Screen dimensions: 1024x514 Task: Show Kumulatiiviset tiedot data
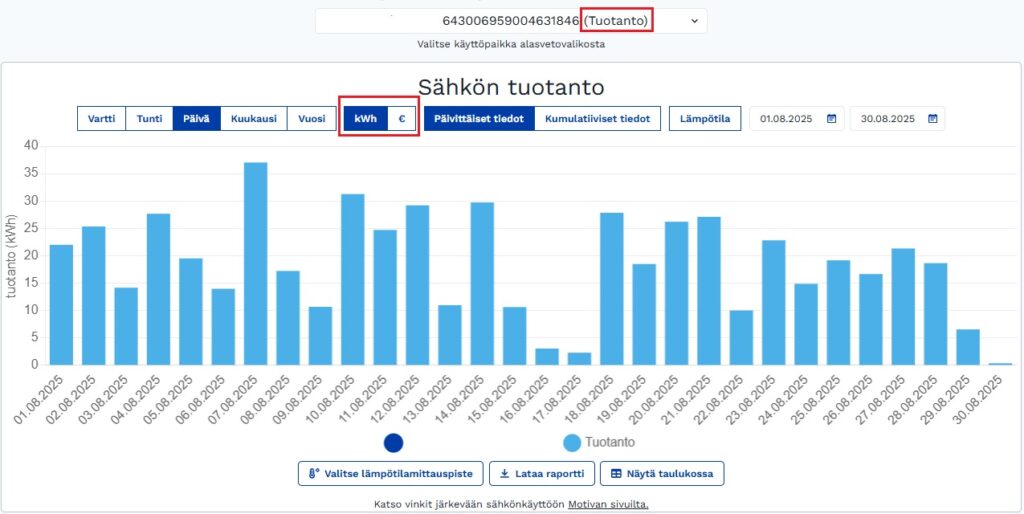(597, 119)
